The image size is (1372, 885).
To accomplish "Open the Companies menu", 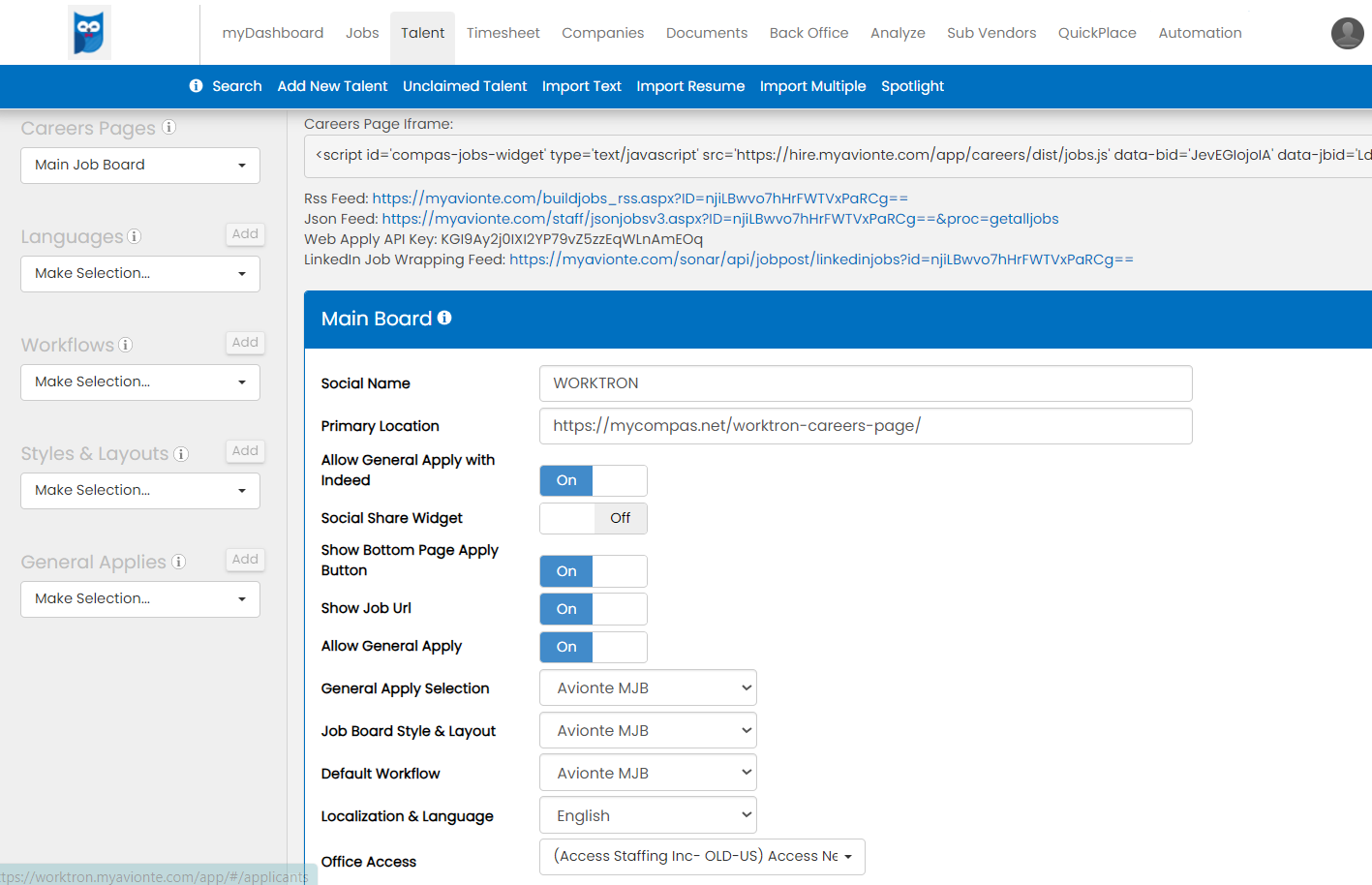I will coord(602,33).
